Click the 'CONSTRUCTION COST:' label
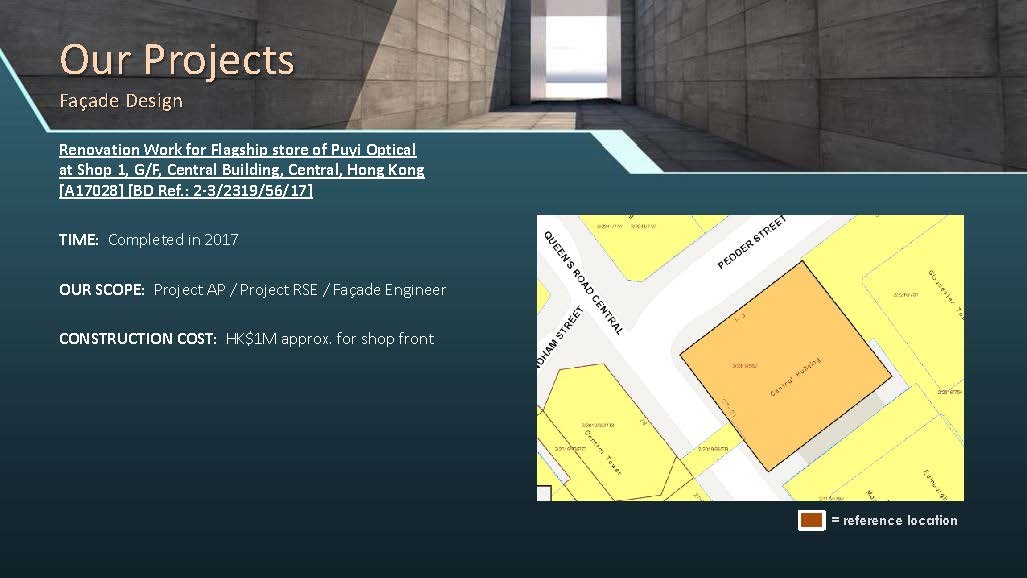The height and width of the screenshot is (578, 1027). (138, 339)
